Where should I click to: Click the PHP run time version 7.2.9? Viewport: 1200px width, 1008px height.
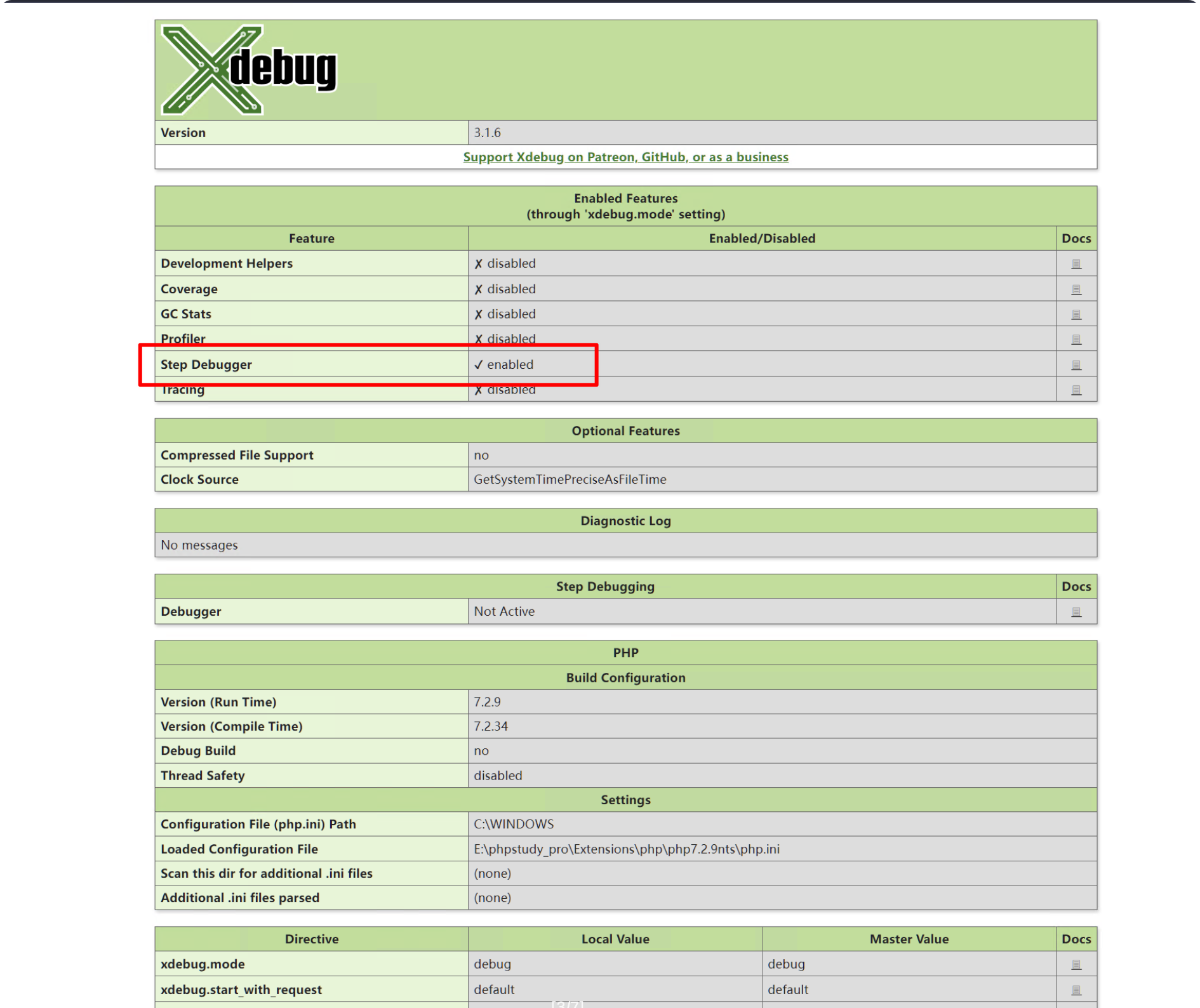coord(487,701)
